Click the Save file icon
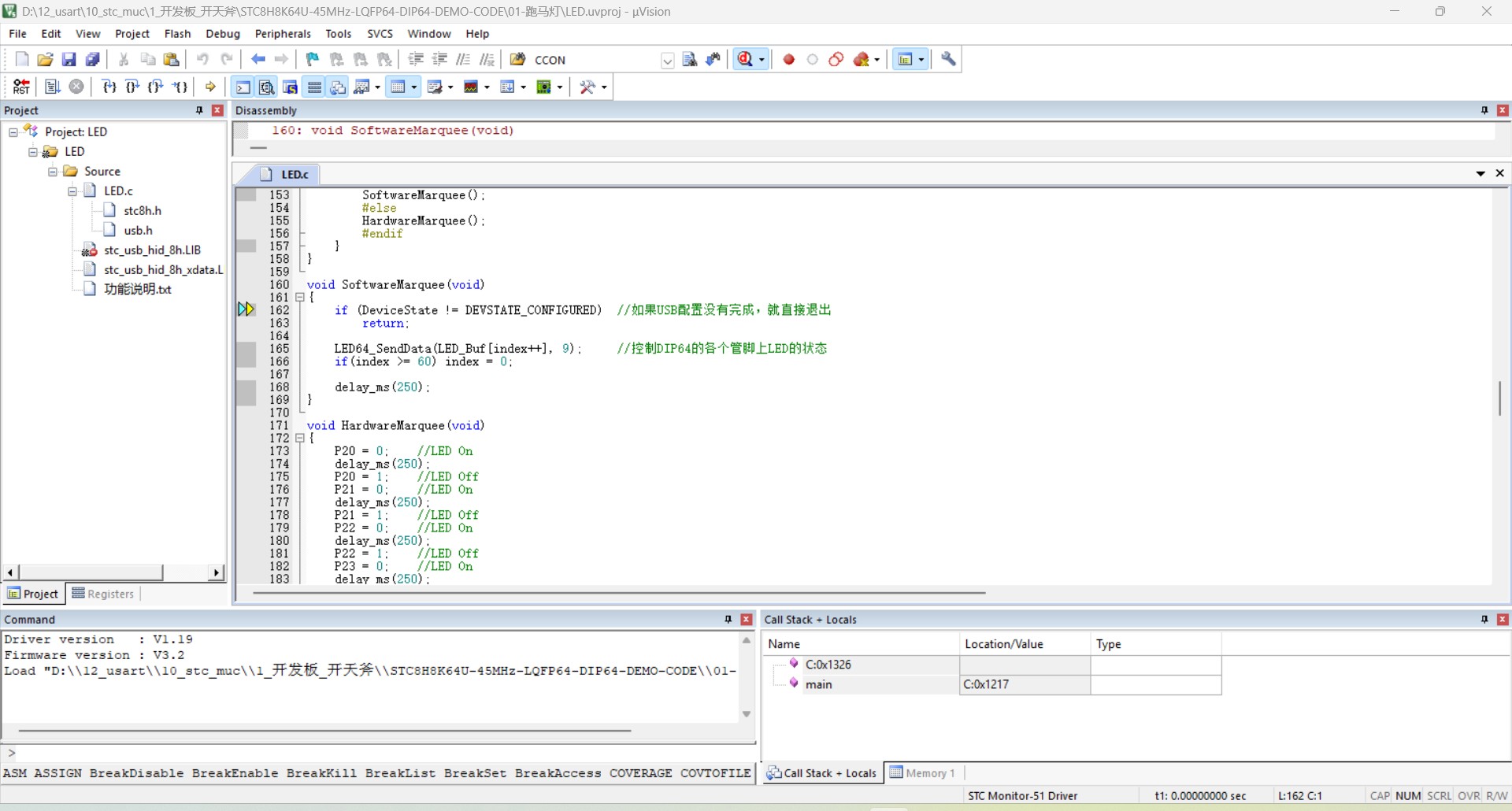This screenshot has width=1512, height=811. point(69,59)
